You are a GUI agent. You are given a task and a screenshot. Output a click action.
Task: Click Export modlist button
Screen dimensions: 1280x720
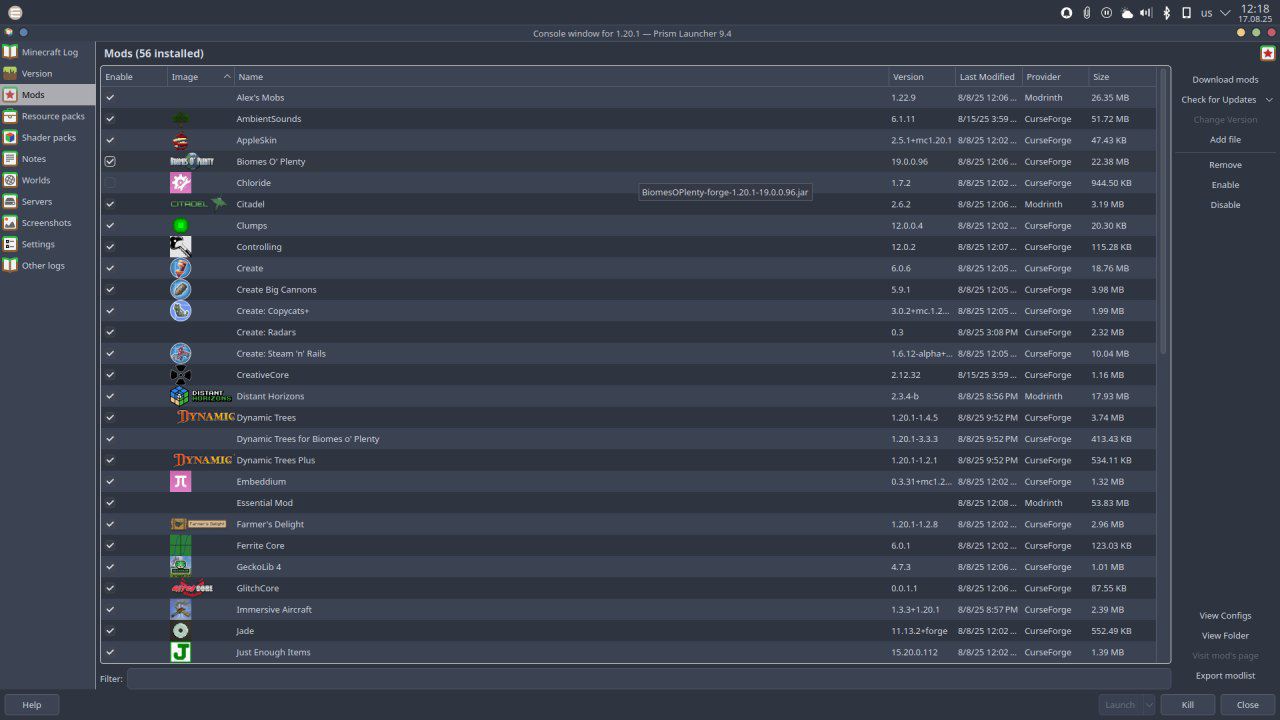(1225, 676)
